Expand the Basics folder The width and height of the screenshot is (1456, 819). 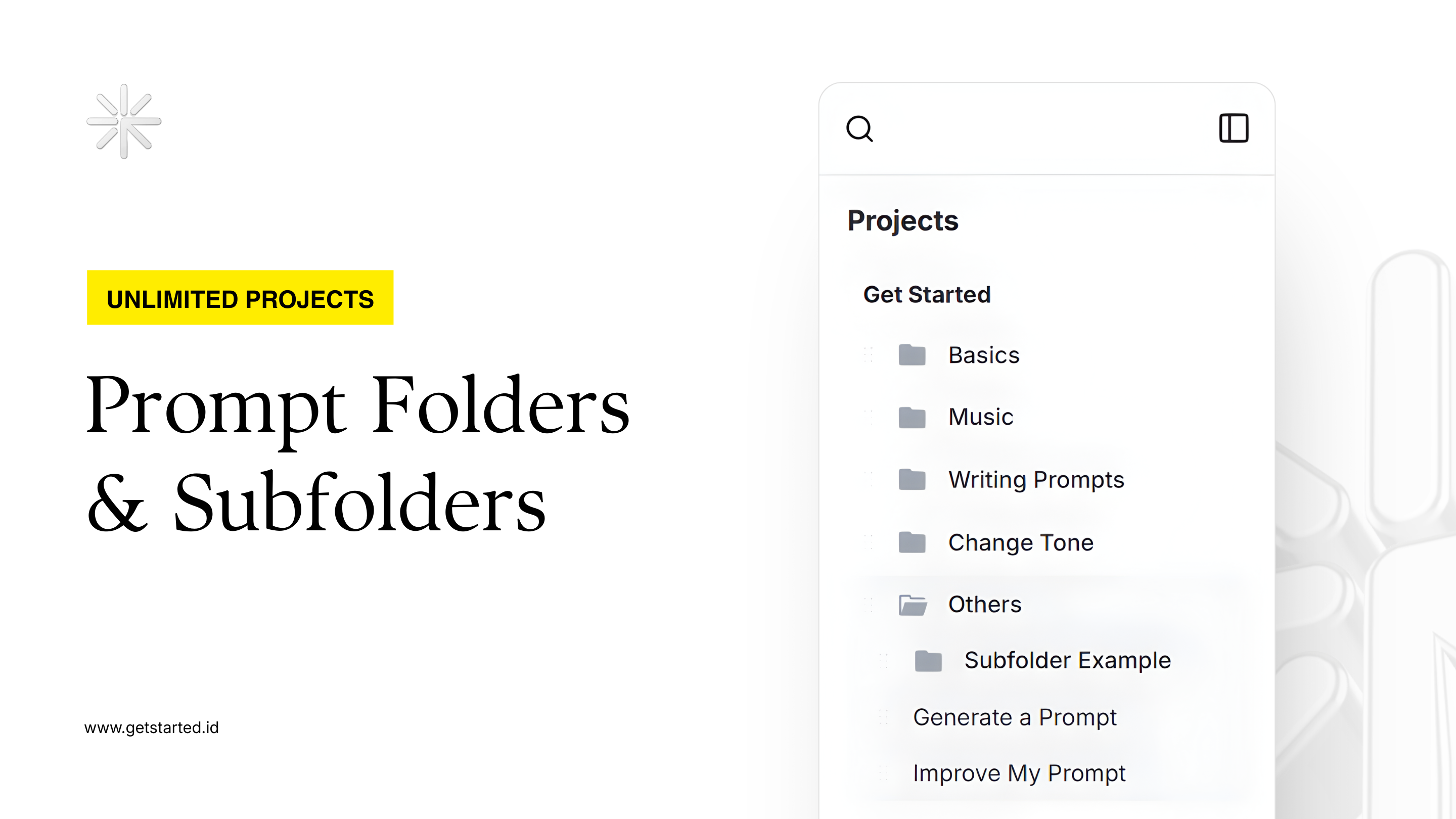(x=983, y=355)
